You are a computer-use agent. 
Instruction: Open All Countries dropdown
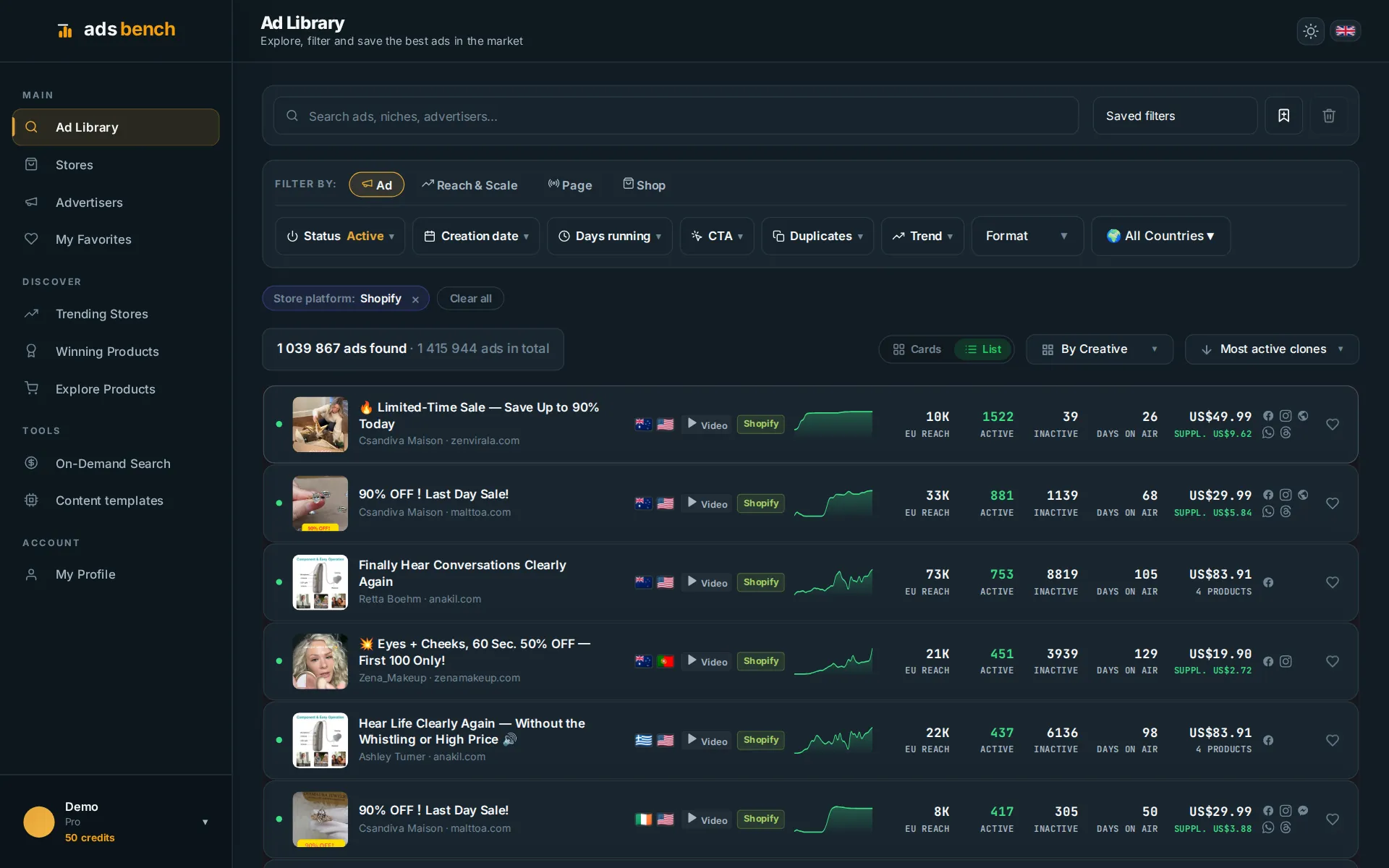1160,236
